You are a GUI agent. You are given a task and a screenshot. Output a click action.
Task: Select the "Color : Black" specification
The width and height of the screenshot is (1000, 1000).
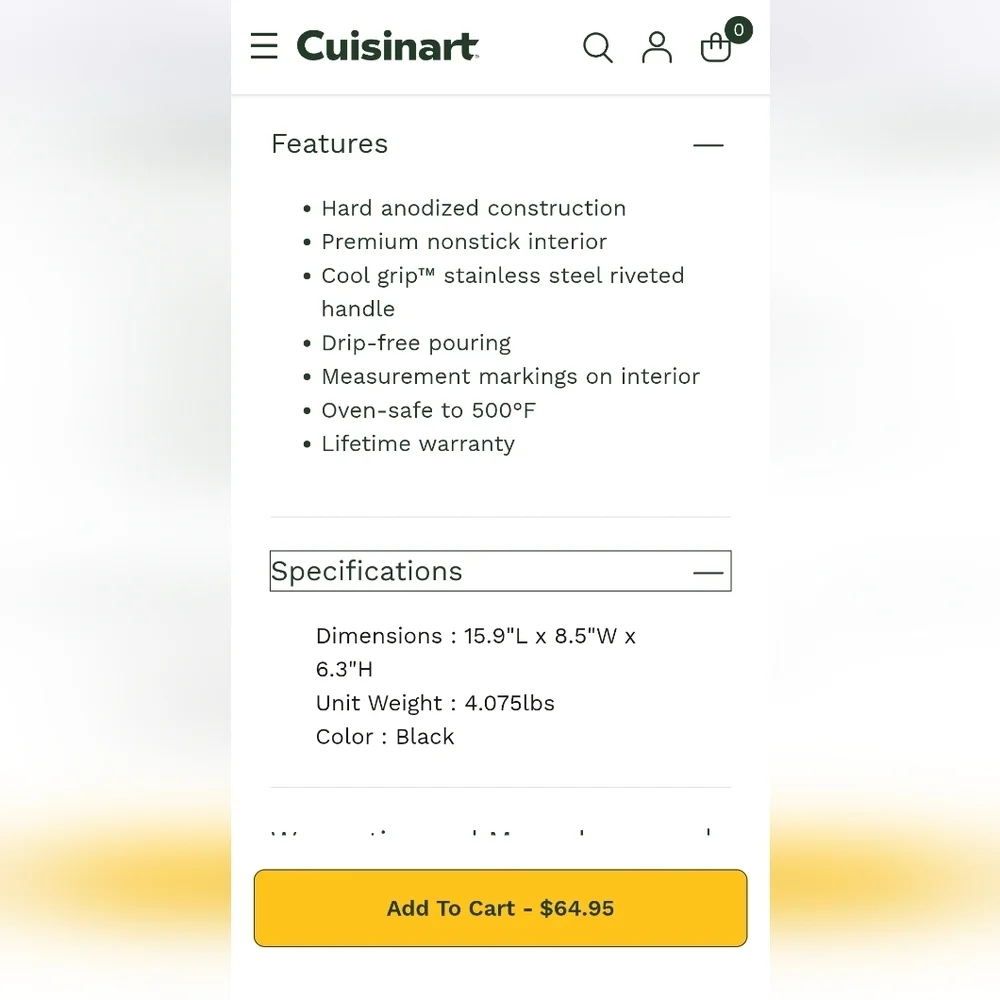(385, 737)
